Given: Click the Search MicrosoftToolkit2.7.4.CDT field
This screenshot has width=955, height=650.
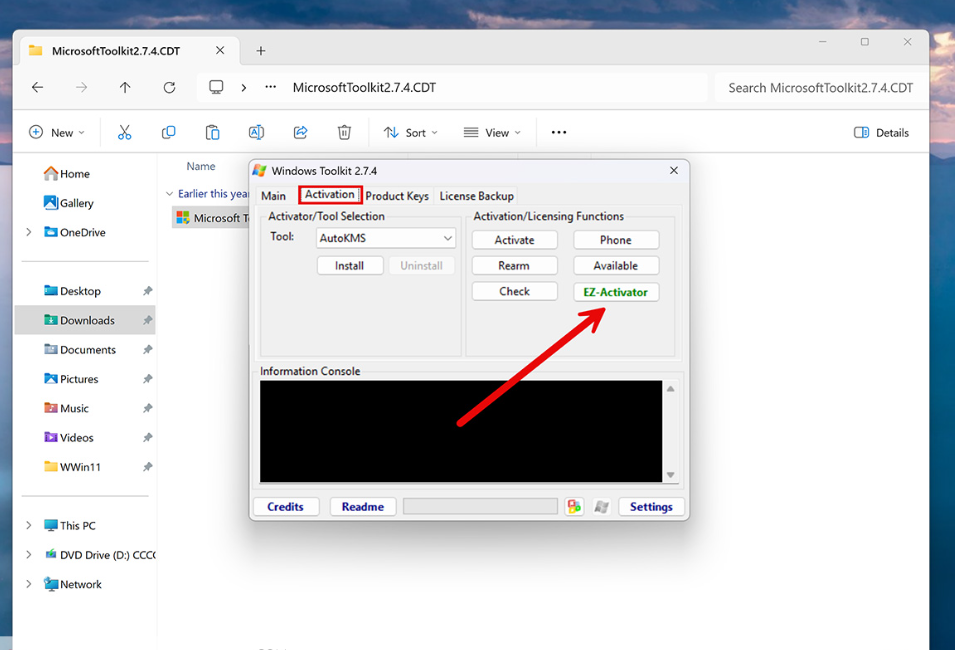Looking at the screenshot, I should click(x=820, y=87).
